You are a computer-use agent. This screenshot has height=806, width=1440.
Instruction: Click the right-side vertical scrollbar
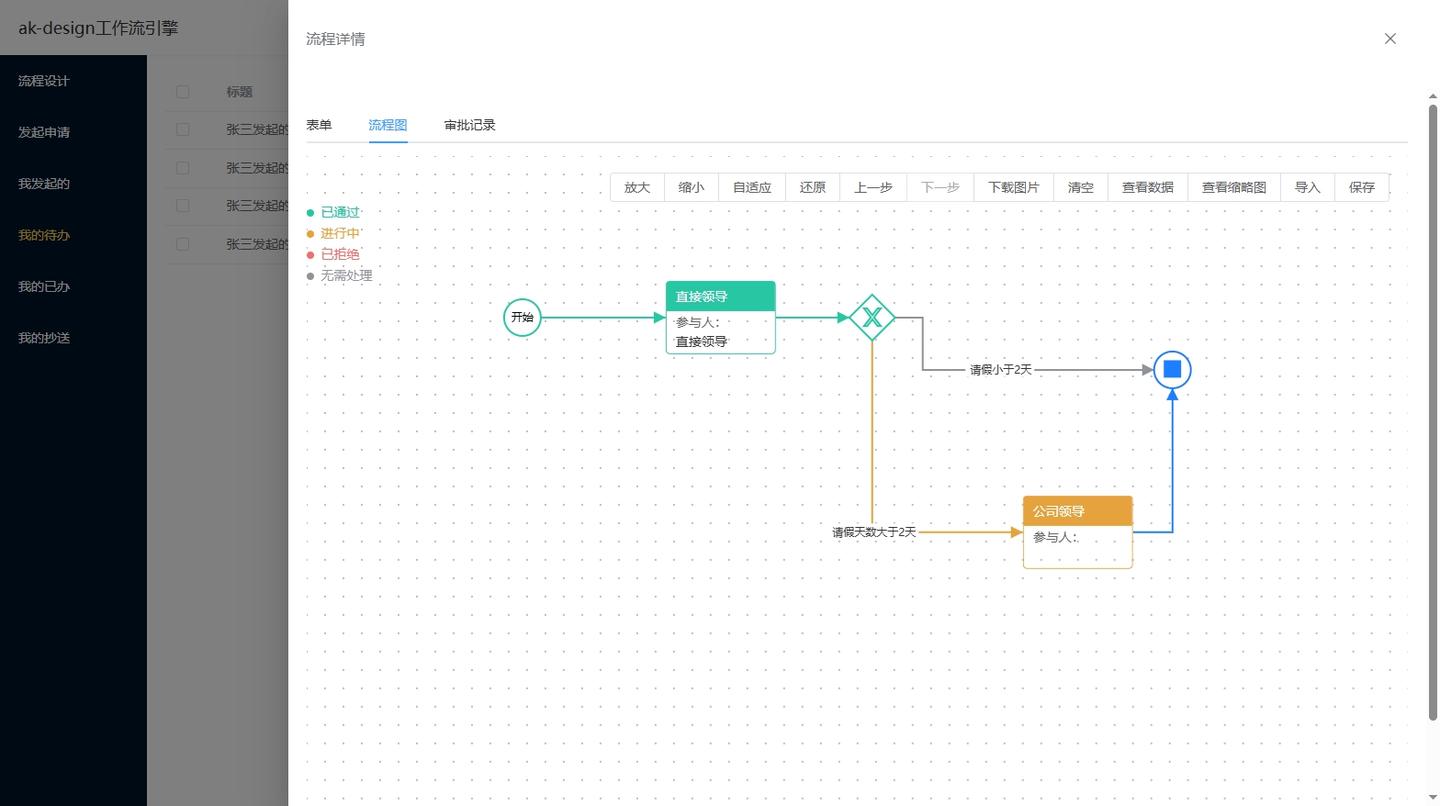tap(1434, 400)
